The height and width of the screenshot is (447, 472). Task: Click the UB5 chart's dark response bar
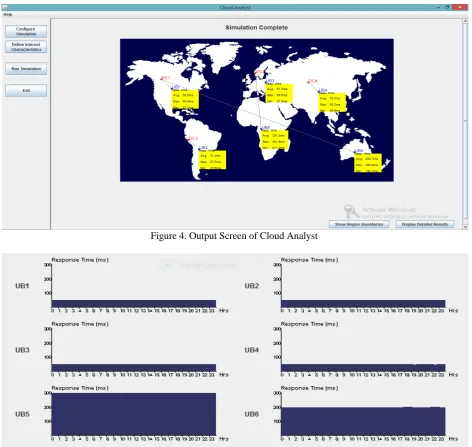pyautogui.click(x=134, y=414)
